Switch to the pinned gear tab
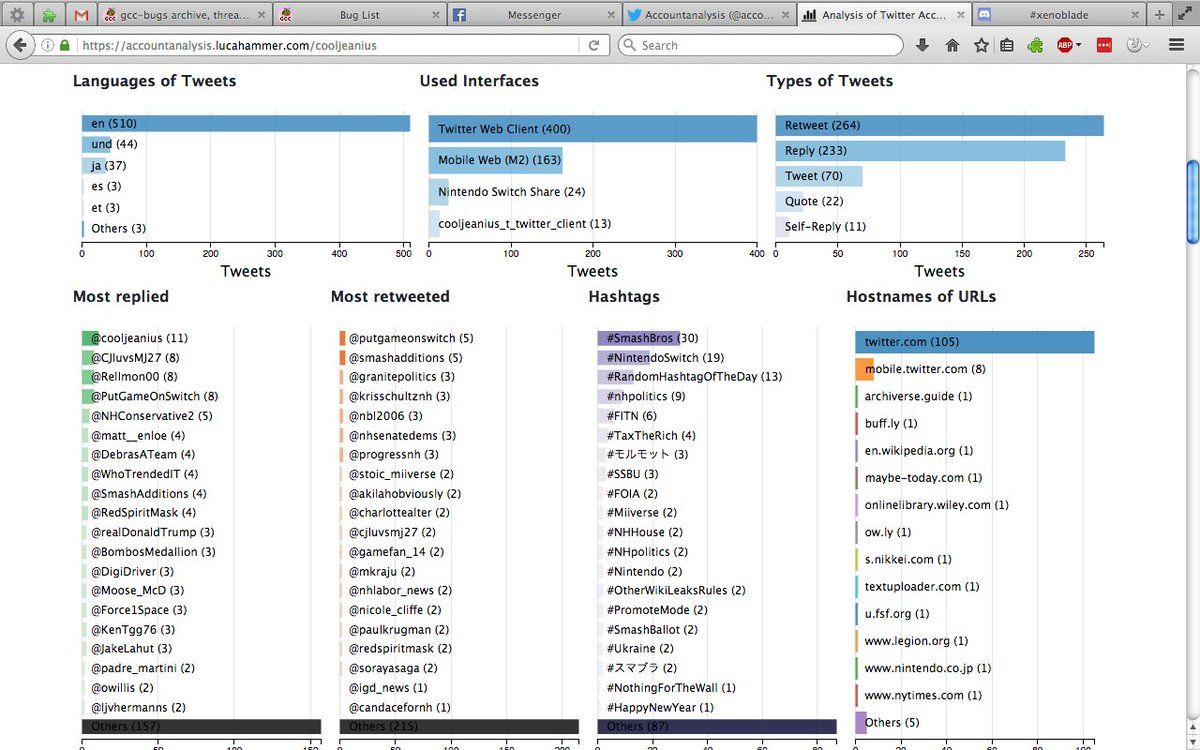Image resolution: width=1200 pixels, height=750 pixels. tap(18, 15)
